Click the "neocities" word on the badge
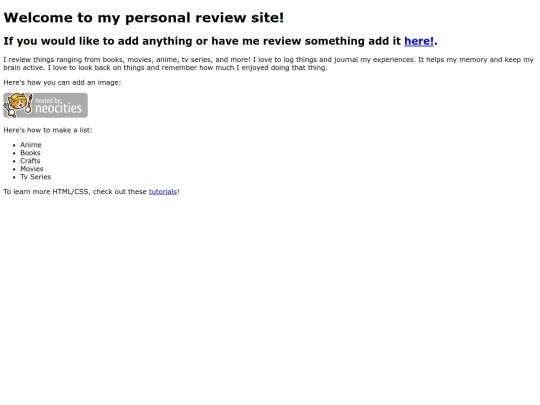540x405 pixels. [x=58, y=108]
